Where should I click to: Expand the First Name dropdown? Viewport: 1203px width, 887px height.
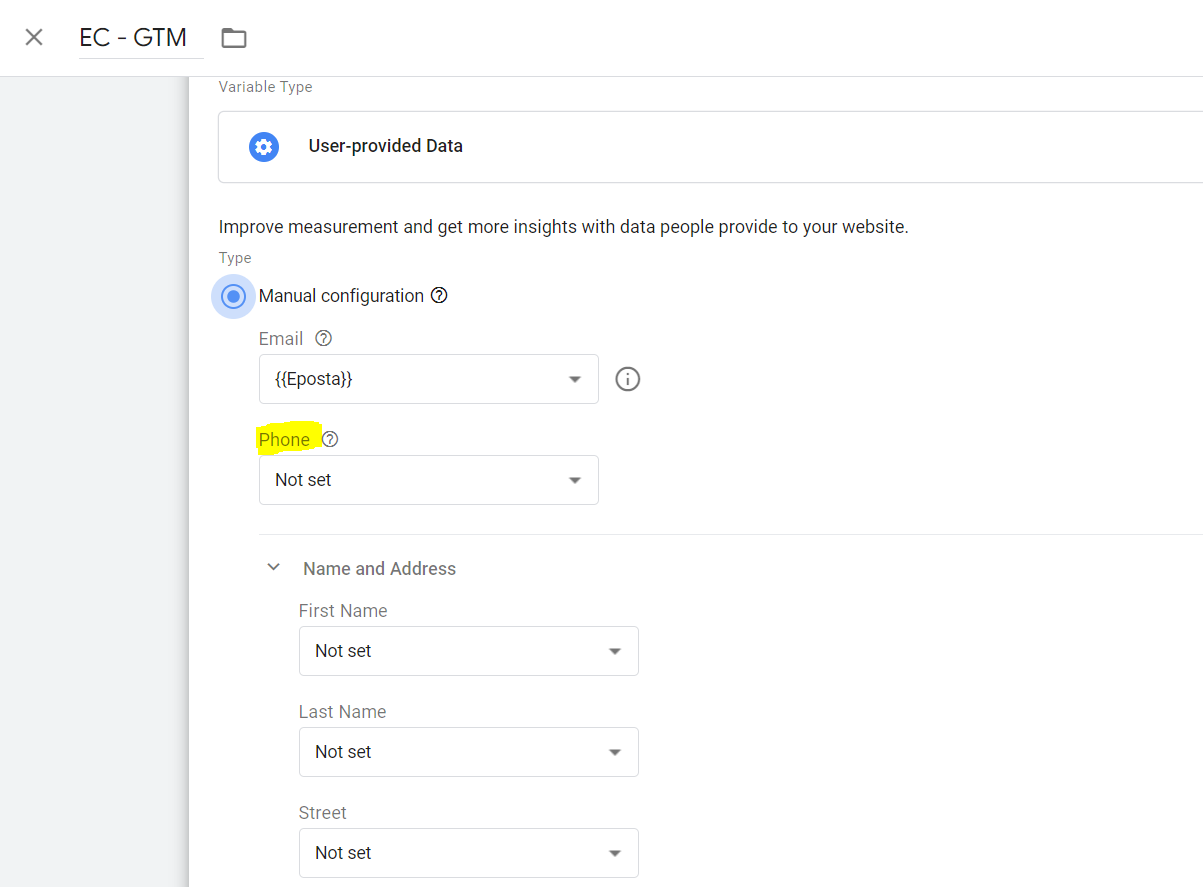[x=468, y=651]
